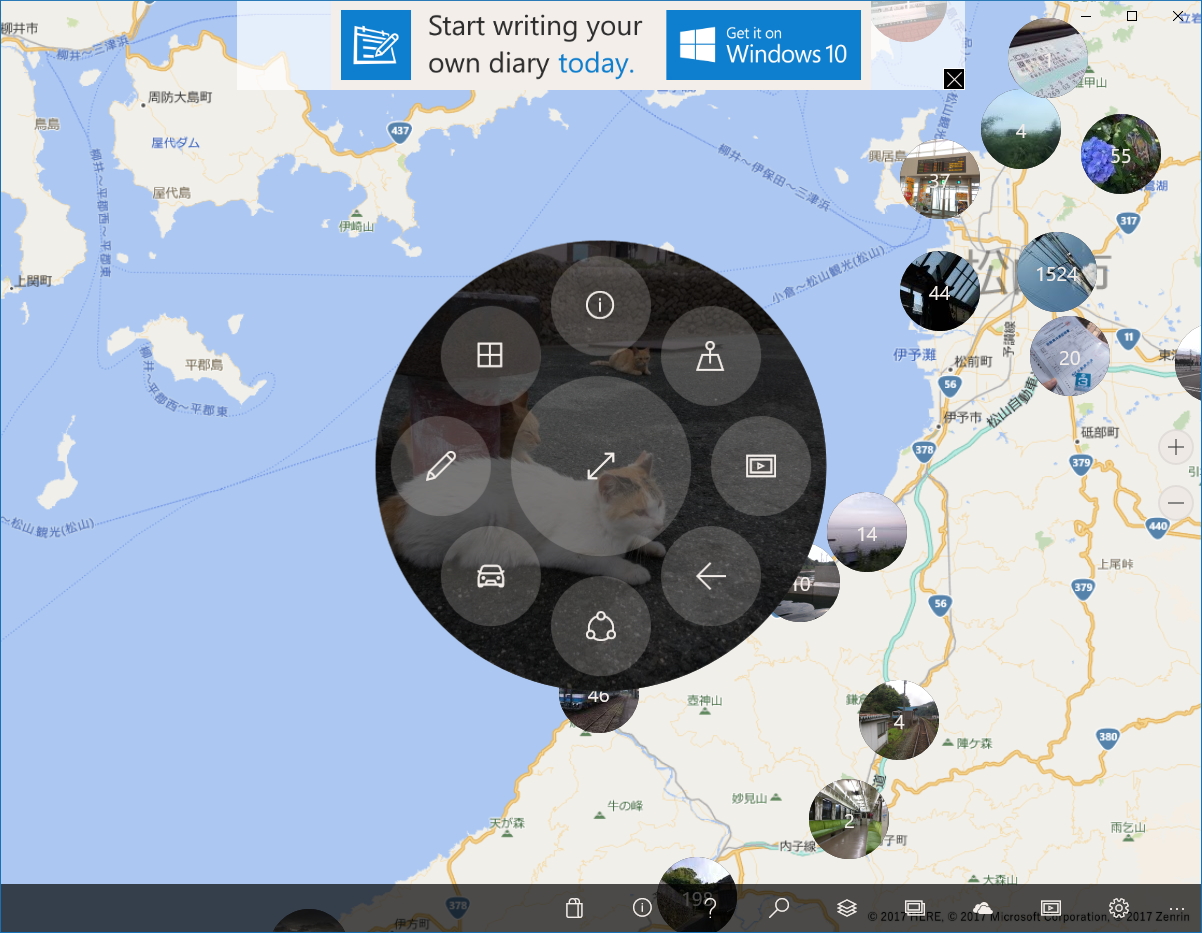This screenshot has width=1202, height=933.
Task: Open photo cluster labeled 2
Action: point(849,820)
